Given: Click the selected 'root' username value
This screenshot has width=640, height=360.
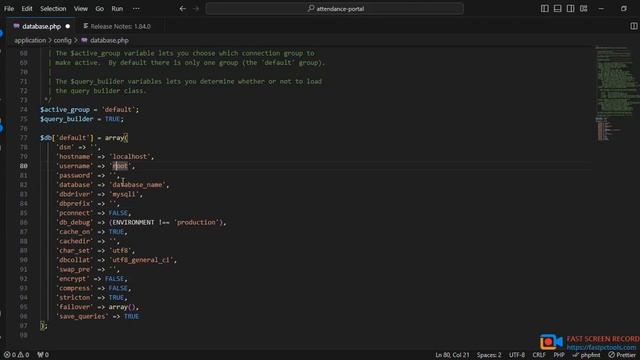Looking at the screenshot, I should [120, 166].
